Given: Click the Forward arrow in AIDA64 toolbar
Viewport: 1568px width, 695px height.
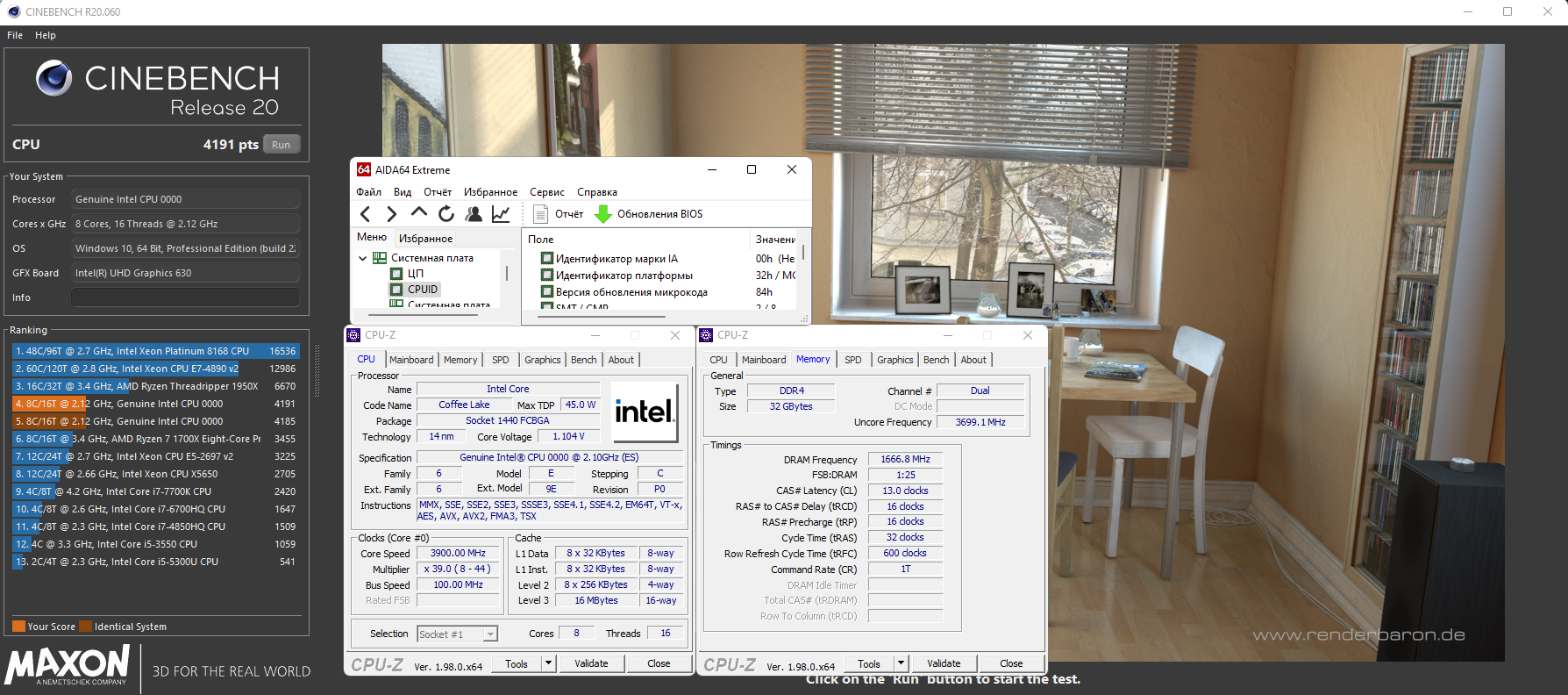Looking at the screenshot, I should [x=392, y=214].
